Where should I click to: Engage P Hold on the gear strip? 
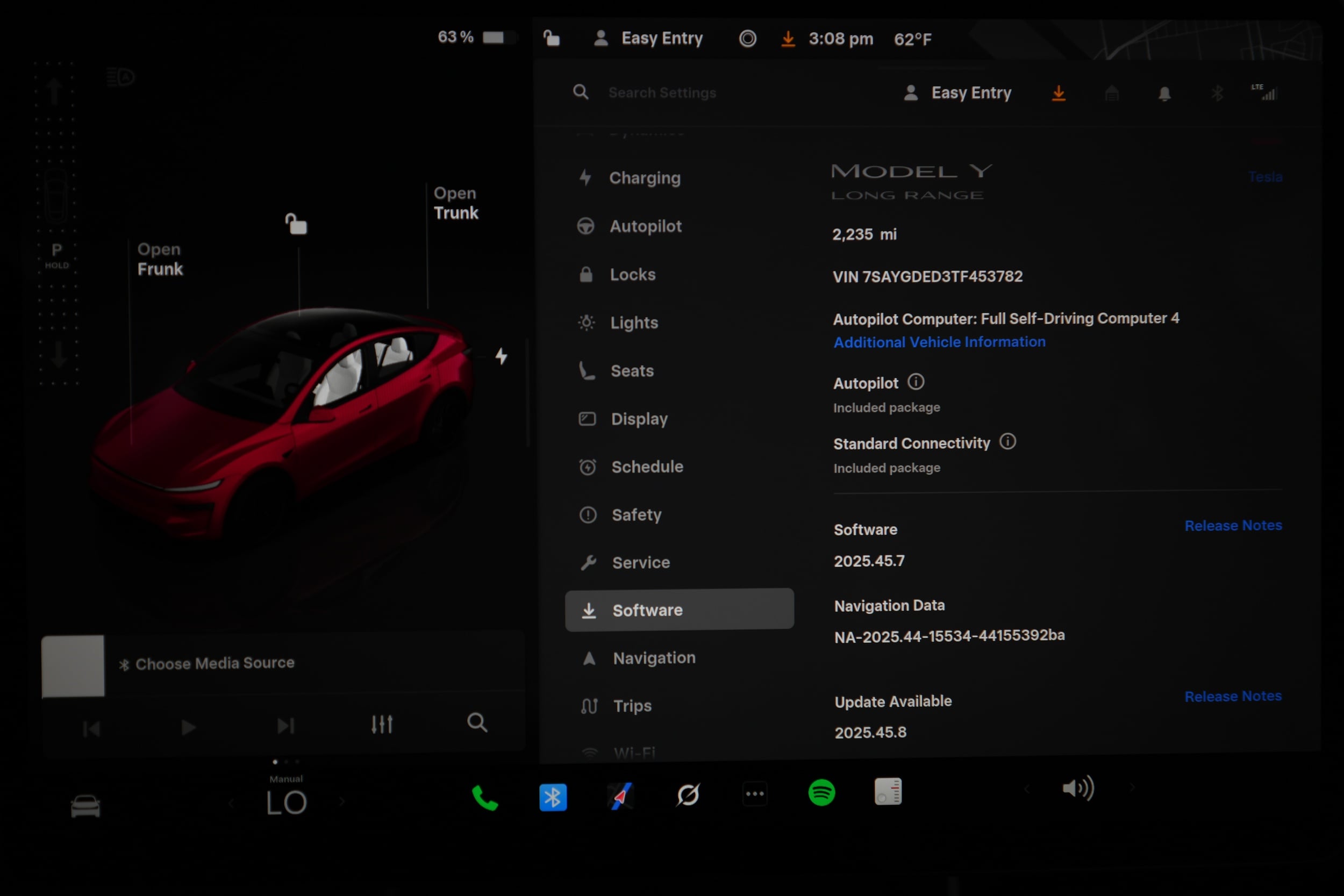click(56, 256)
